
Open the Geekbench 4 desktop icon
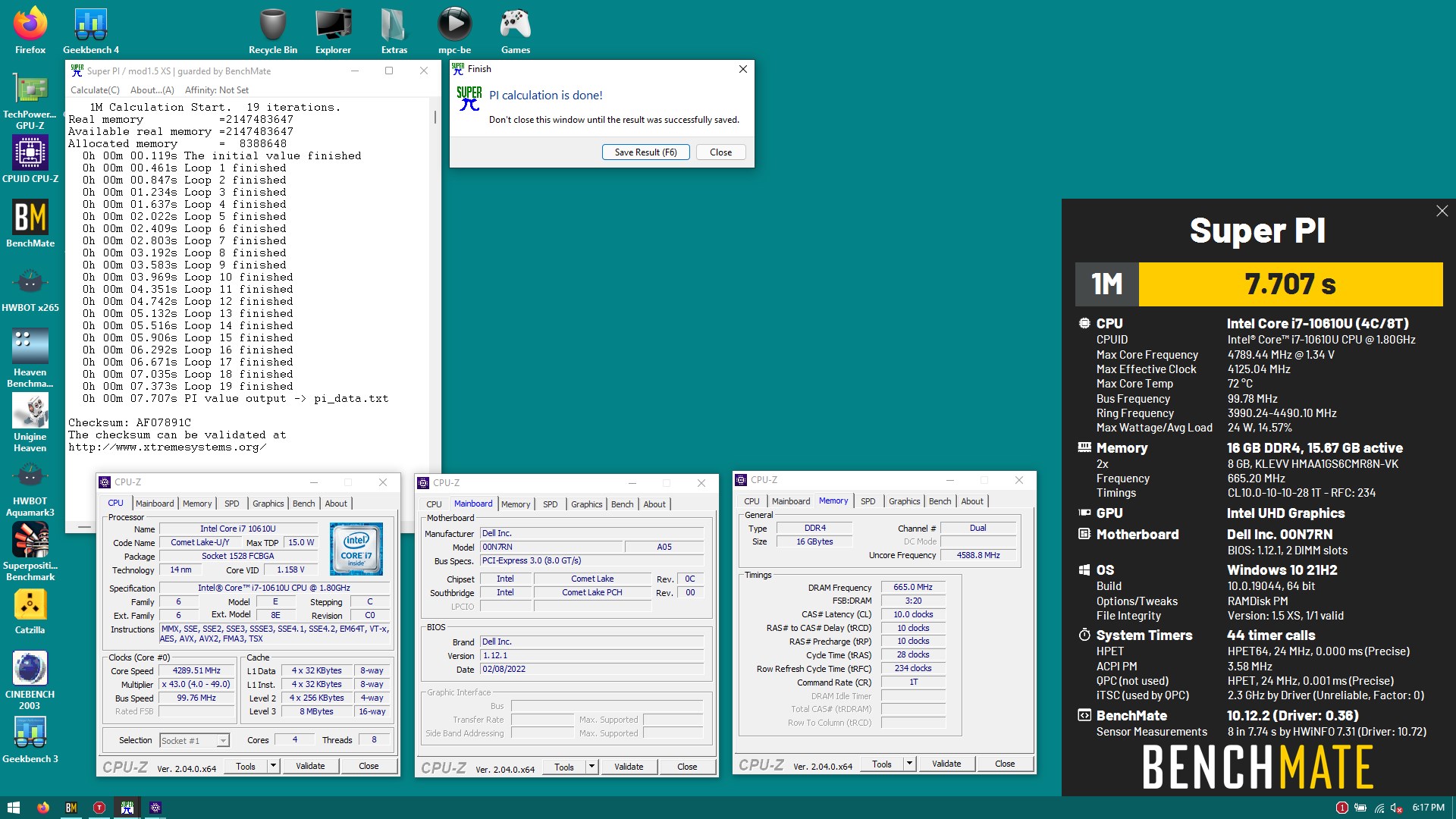click(91, 30)
